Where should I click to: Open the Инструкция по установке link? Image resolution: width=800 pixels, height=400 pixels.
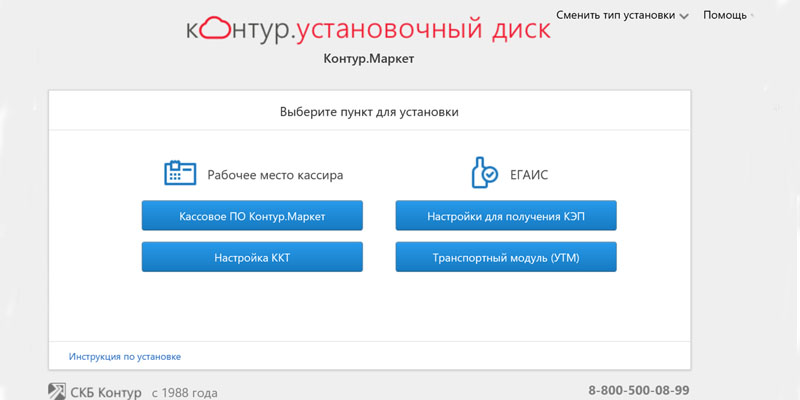[x=124, y=357]
